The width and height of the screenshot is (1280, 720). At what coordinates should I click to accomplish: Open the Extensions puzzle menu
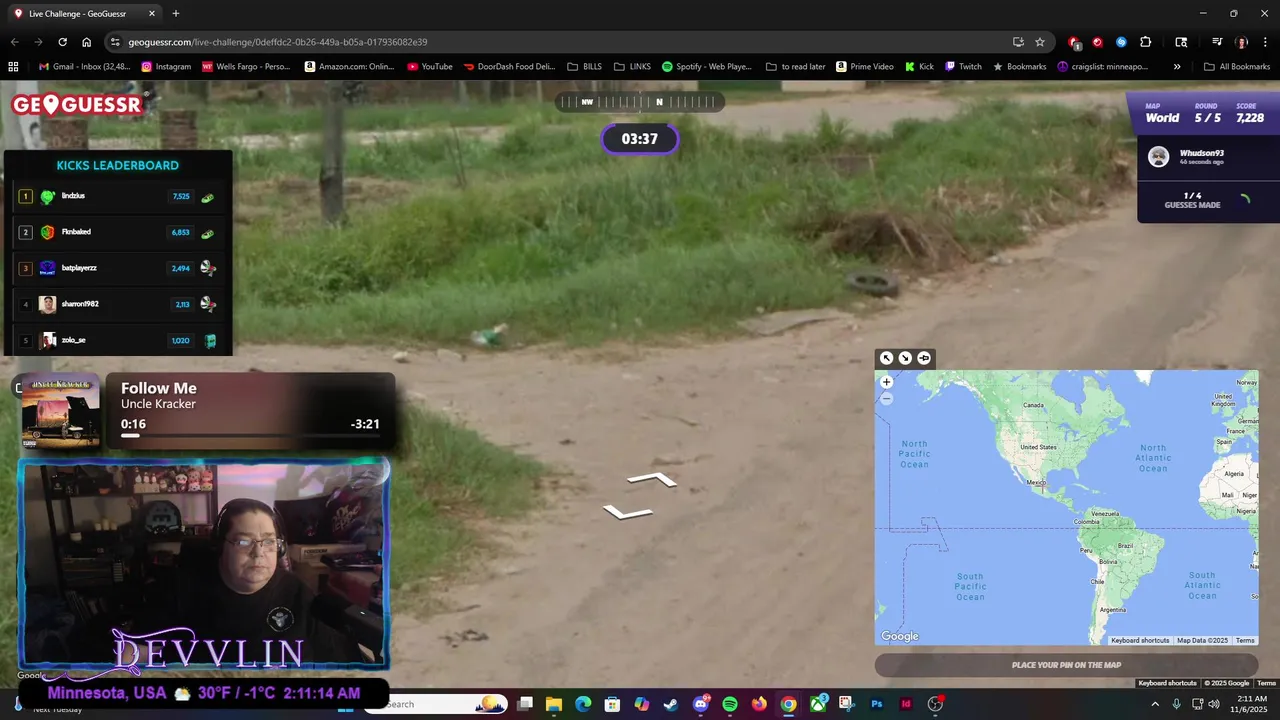pyautogui.click(x=1146, y=42)
